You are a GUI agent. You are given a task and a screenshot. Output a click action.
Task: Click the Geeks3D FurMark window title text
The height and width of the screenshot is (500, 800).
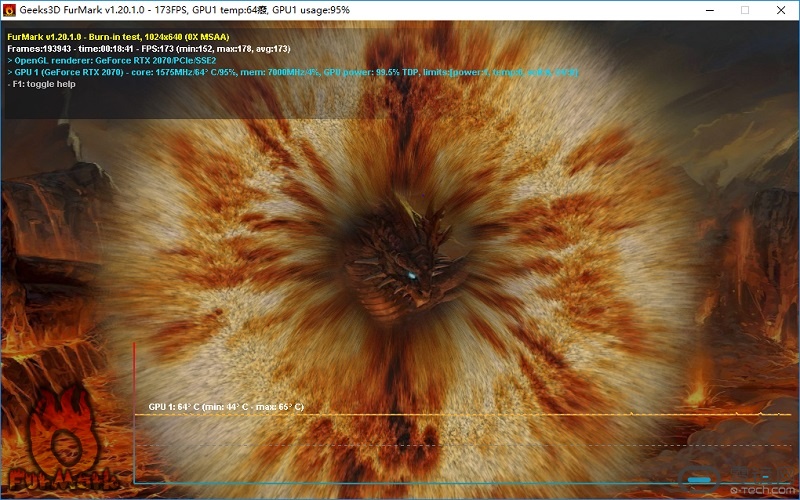coord(185,10)
